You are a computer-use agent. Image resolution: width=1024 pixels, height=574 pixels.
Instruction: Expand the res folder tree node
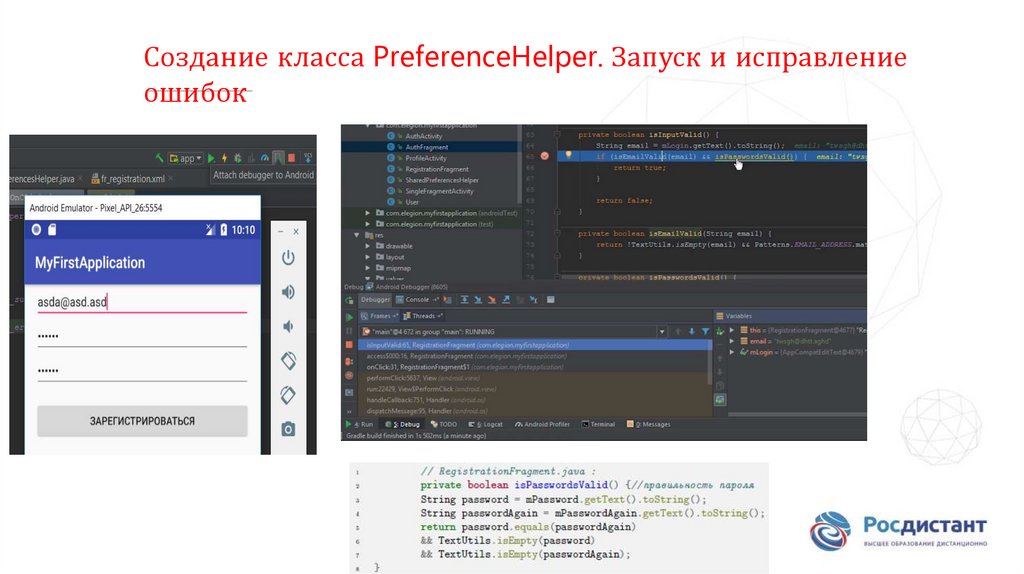tap(358, 235)
